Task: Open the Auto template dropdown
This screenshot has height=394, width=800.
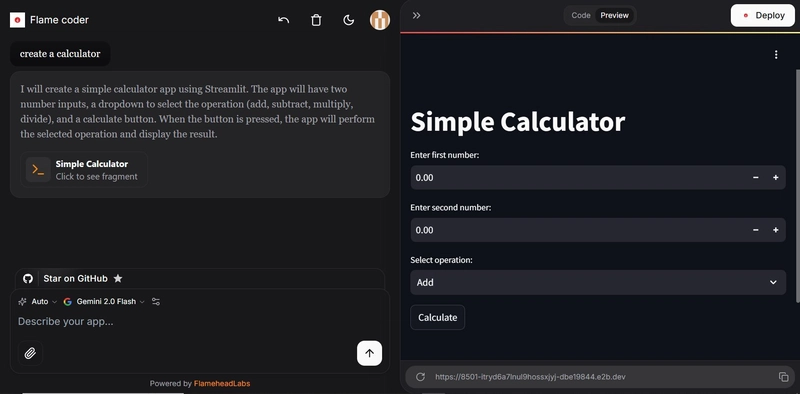Action: 38,302
